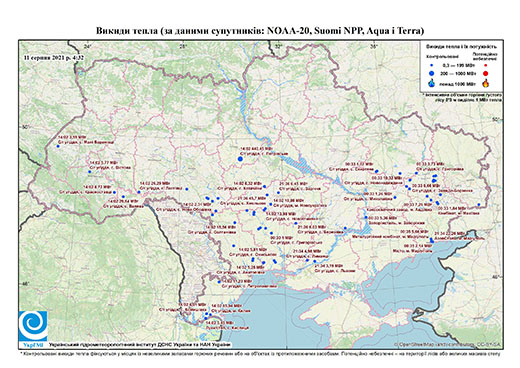Click the large red circle in the legend
The height and width of the screenshot is (368, 520).
pyautogui.click(x=485, y=74)
